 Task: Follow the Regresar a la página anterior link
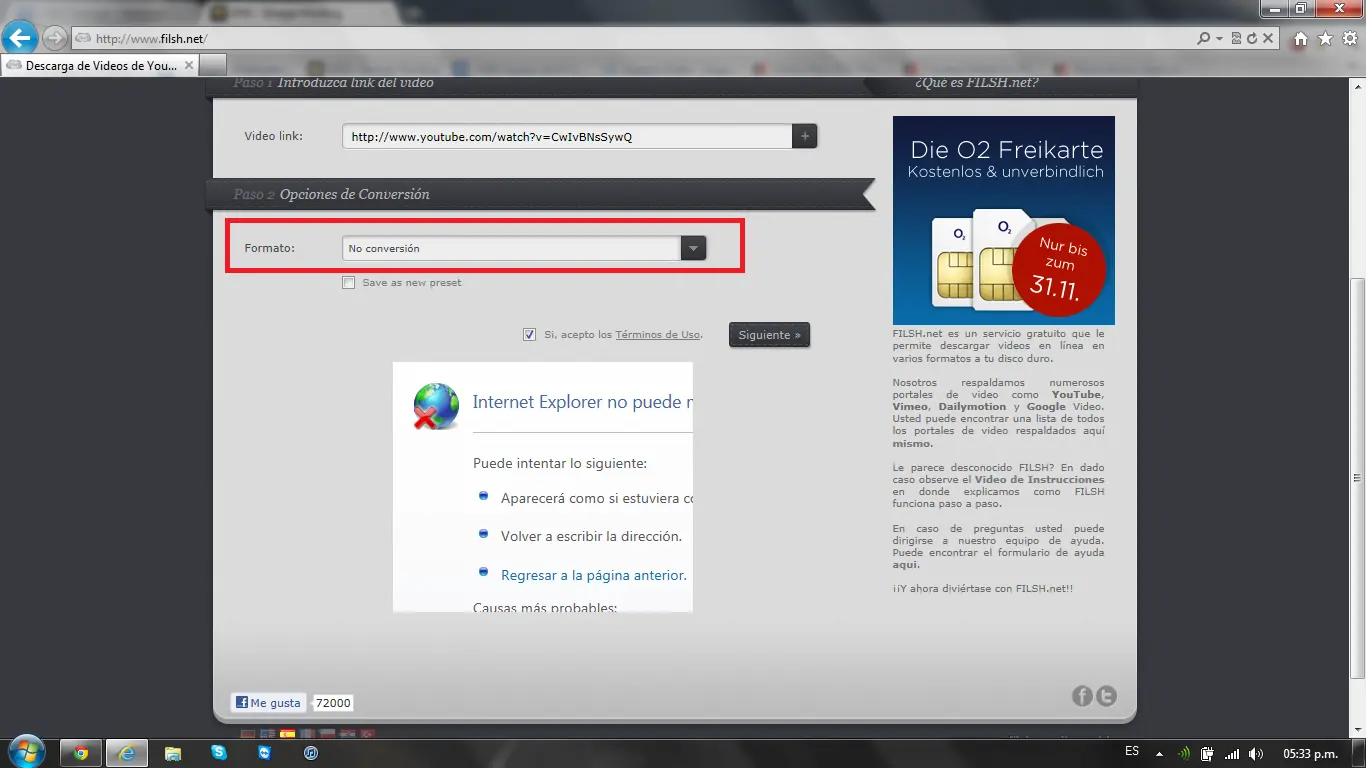594,575
